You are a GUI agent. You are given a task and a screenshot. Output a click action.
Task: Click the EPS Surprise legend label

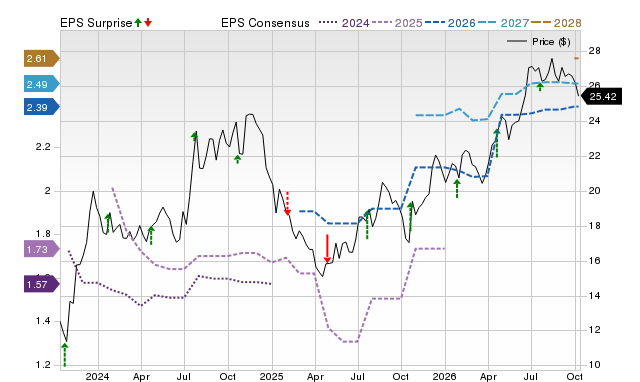pos(96,23)
